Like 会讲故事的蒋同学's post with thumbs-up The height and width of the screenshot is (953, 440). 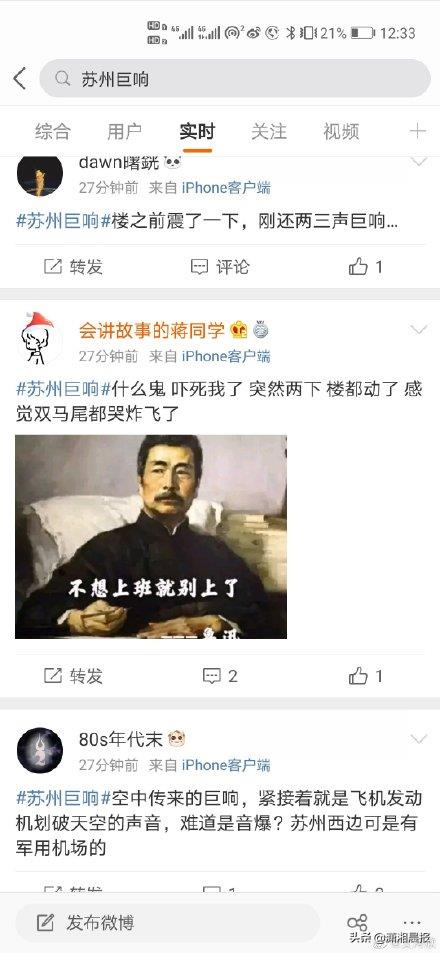pos(366,676)
